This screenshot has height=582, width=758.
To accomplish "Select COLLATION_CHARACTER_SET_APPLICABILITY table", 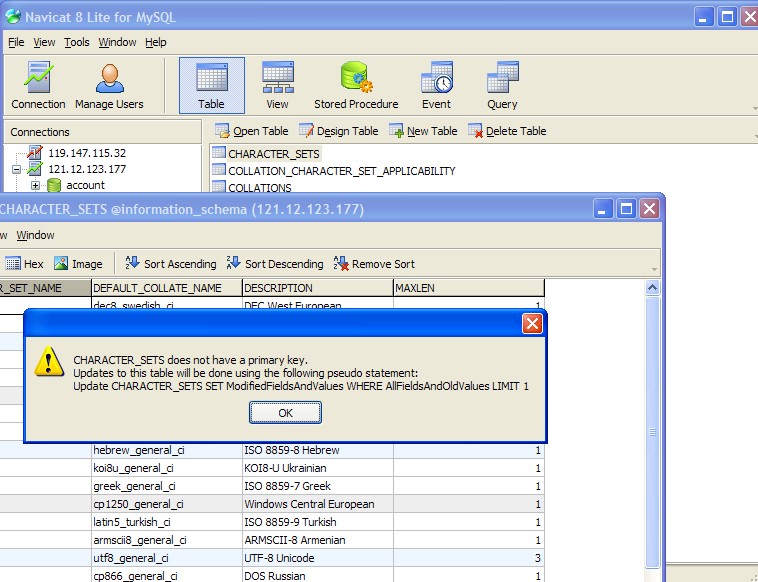I will [x=341, y=171].
